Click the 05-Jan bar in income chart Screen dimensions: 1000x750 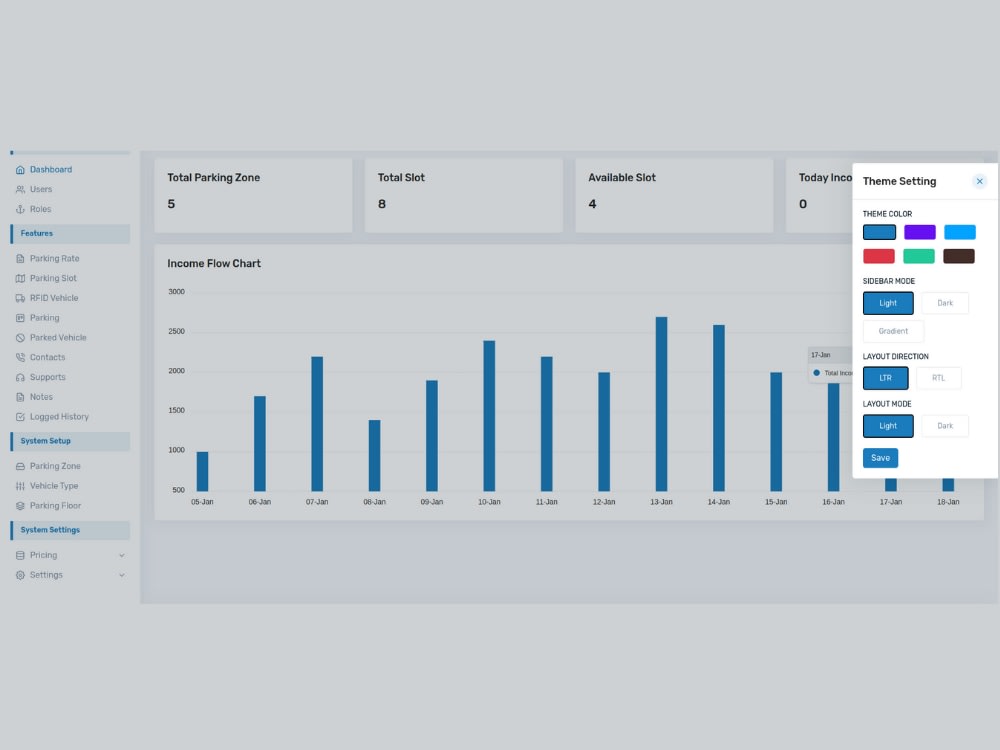click(x=202, y=471)
